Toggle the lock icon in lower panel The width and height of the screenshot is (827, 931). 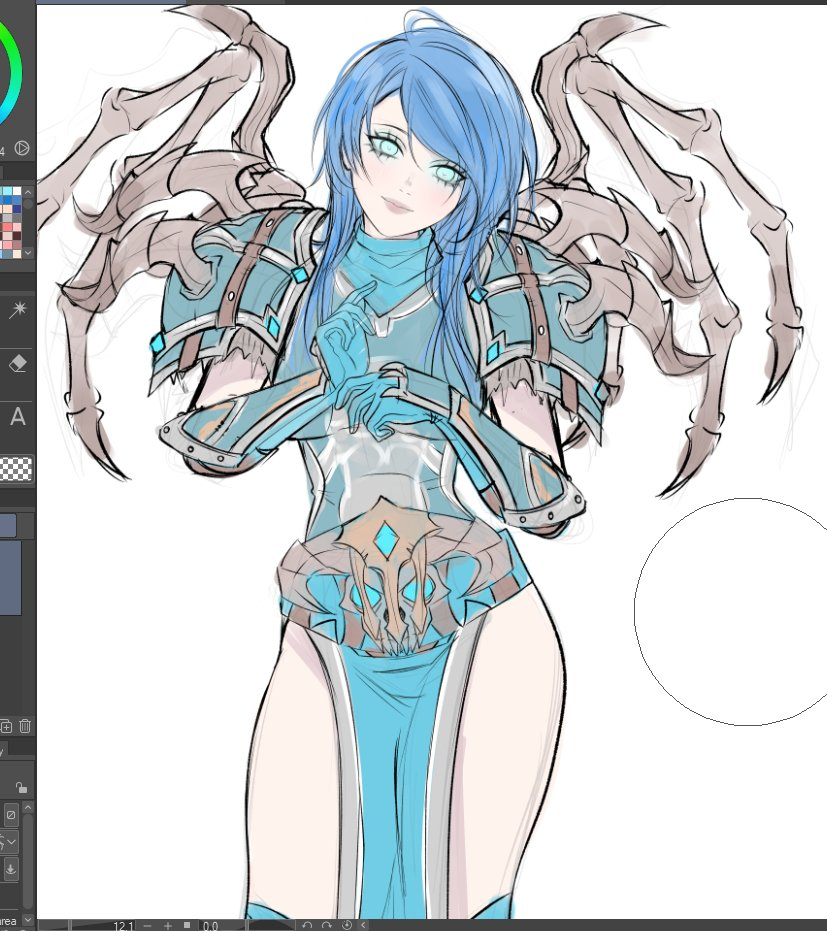(21, 787)
